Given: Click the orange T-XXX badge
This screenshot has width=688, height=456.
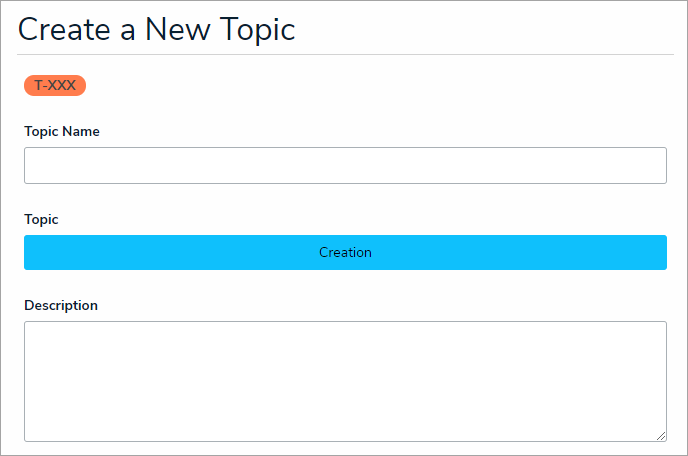Looking at the screenshot, I should (55, 86).
